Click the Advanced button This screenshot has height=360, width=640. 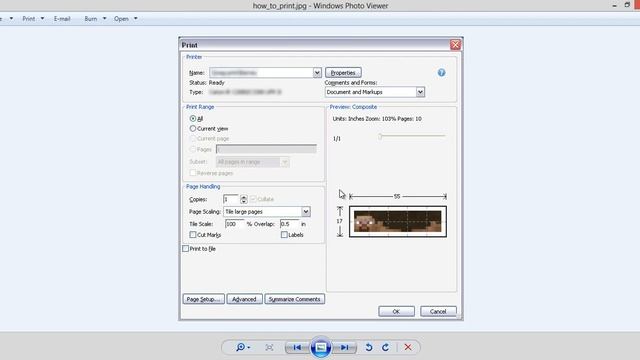[244, 299]
